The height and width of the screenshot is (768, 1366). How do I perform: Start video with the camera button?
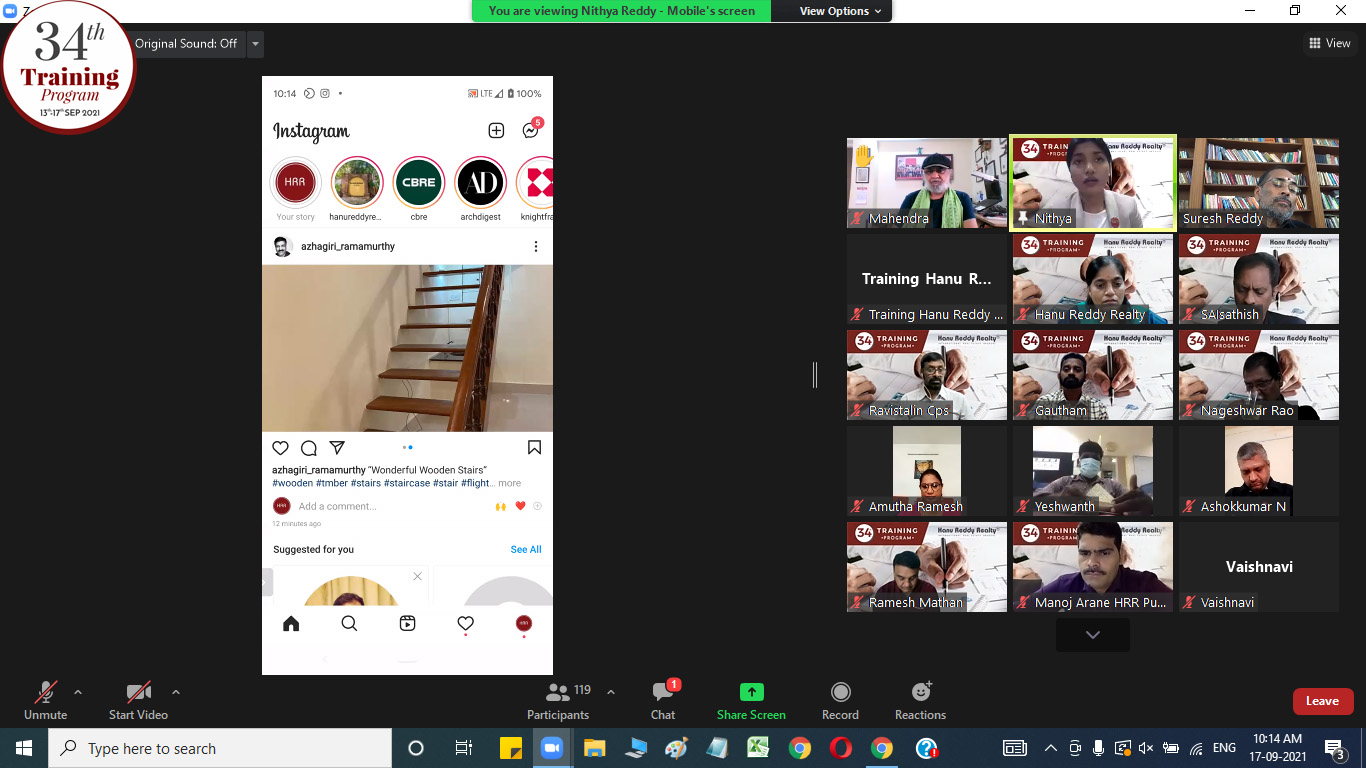tap(138, 700)
